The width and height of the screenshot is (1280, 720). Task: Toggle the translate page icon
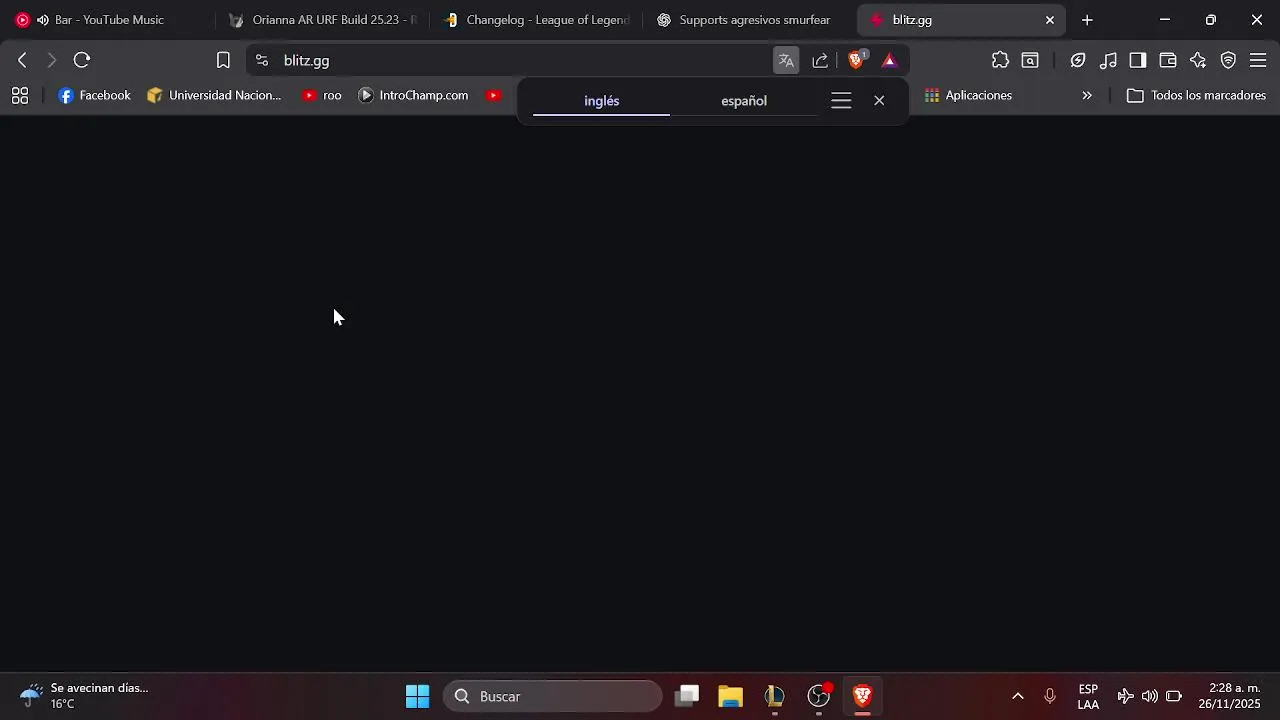pyautogui.click(x=786, y=60)
